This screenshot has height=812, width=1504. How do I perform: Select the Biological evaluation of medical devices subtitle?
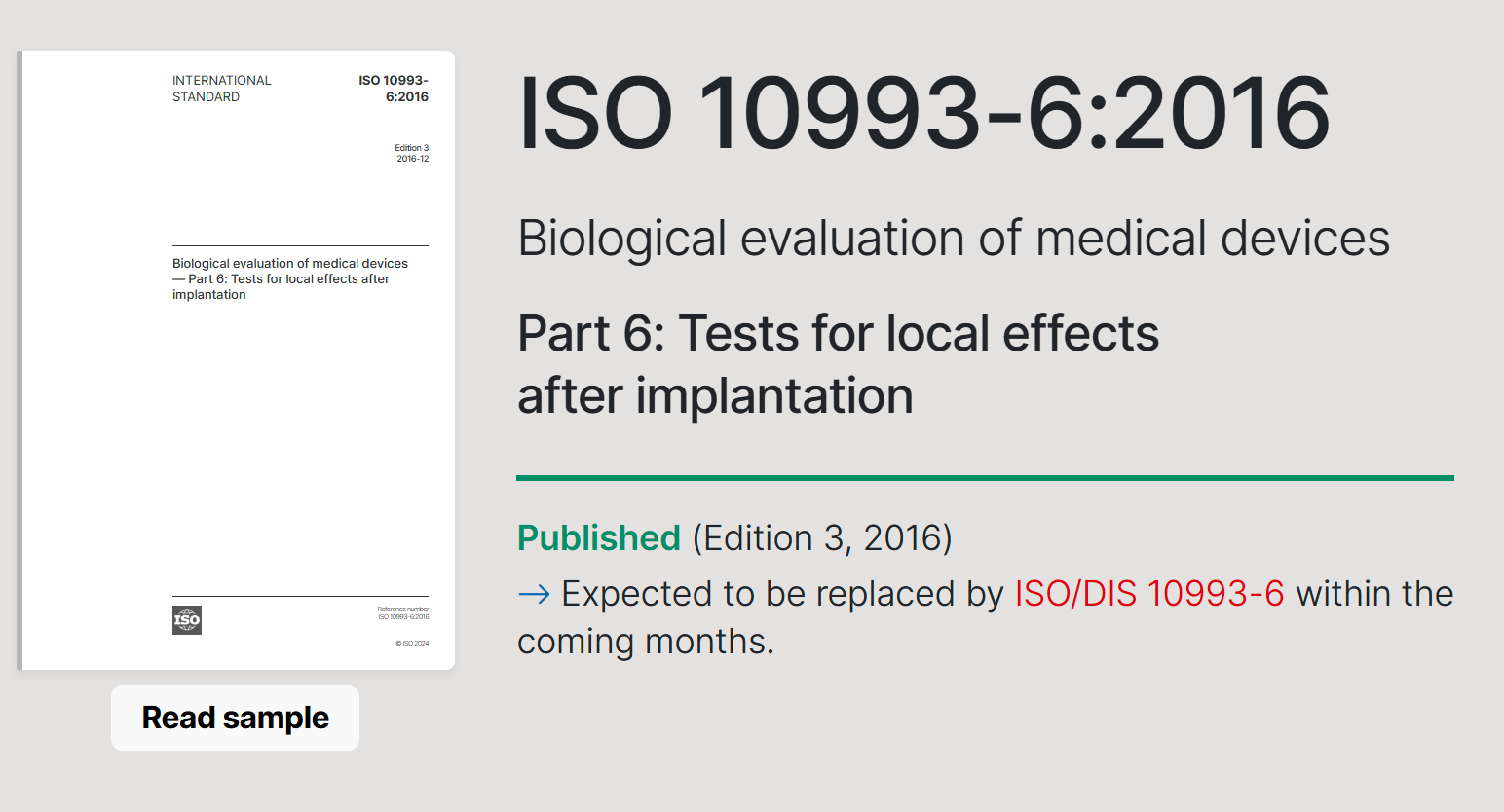coord(953,238)
